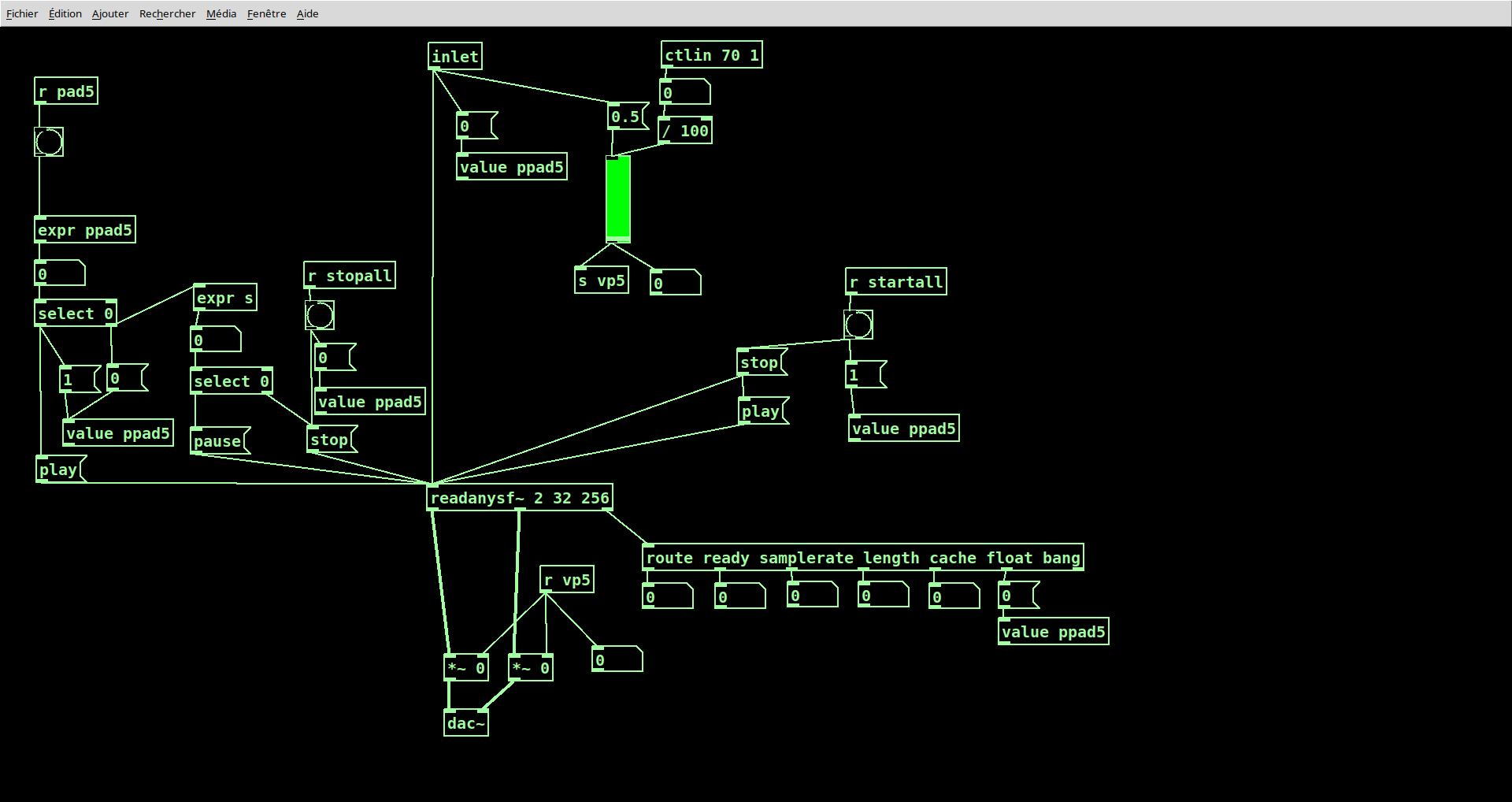
Task: Open the Ajouter menu
Action: coord(110,13)
